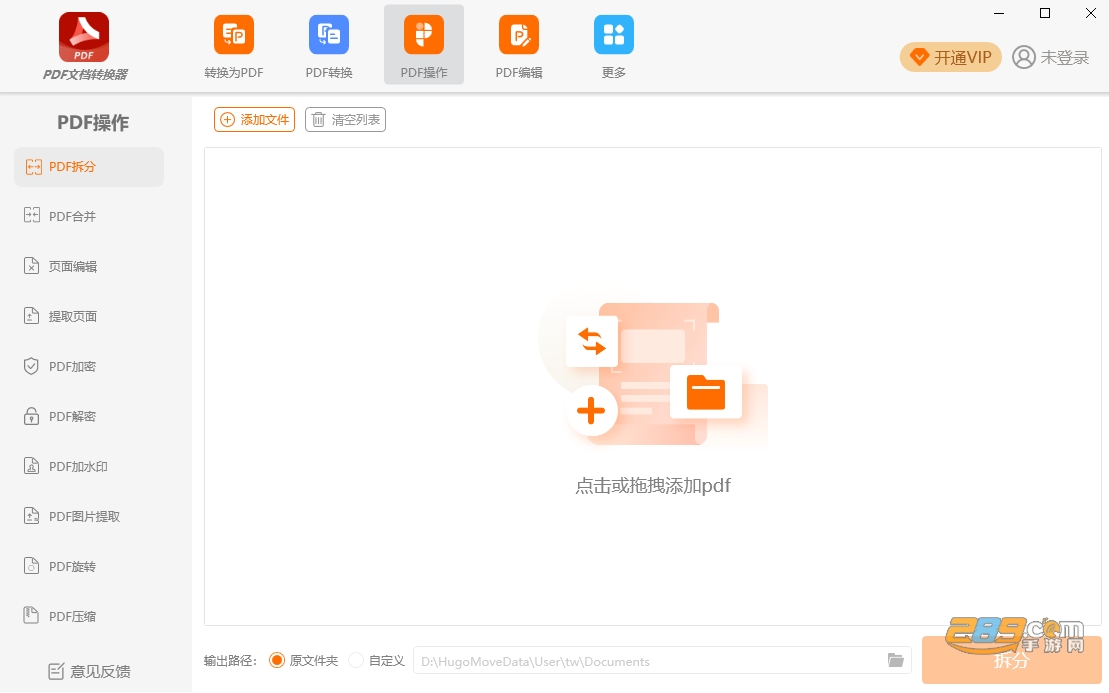This screenshot has width=1109, height=693.
Task: Click the browse folder icon in output path
Action: 895,660
